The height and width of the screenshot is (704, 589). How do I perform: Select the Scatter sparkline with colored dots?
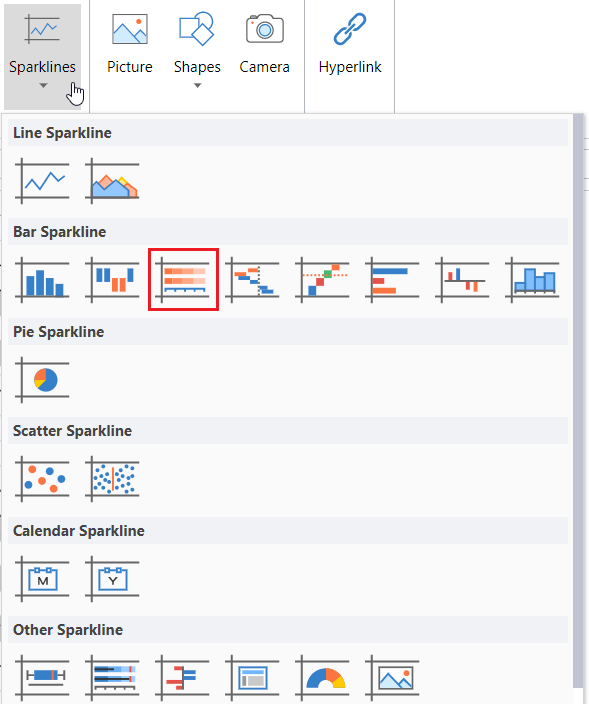(x=42, y=479)
